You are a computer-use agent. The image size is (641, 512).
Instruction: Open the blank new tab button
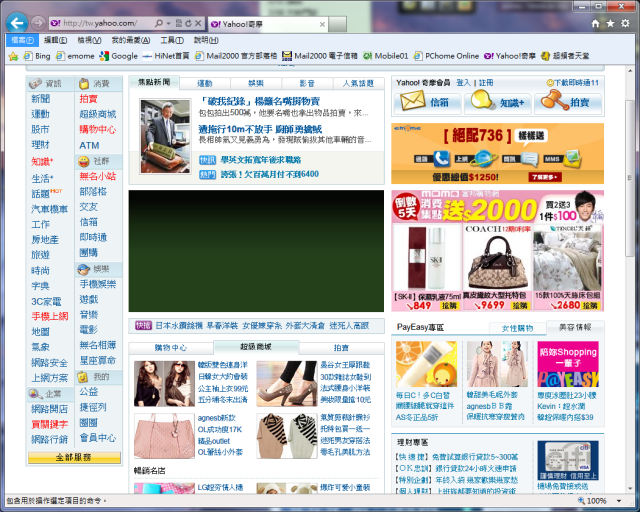pos(338,24)
